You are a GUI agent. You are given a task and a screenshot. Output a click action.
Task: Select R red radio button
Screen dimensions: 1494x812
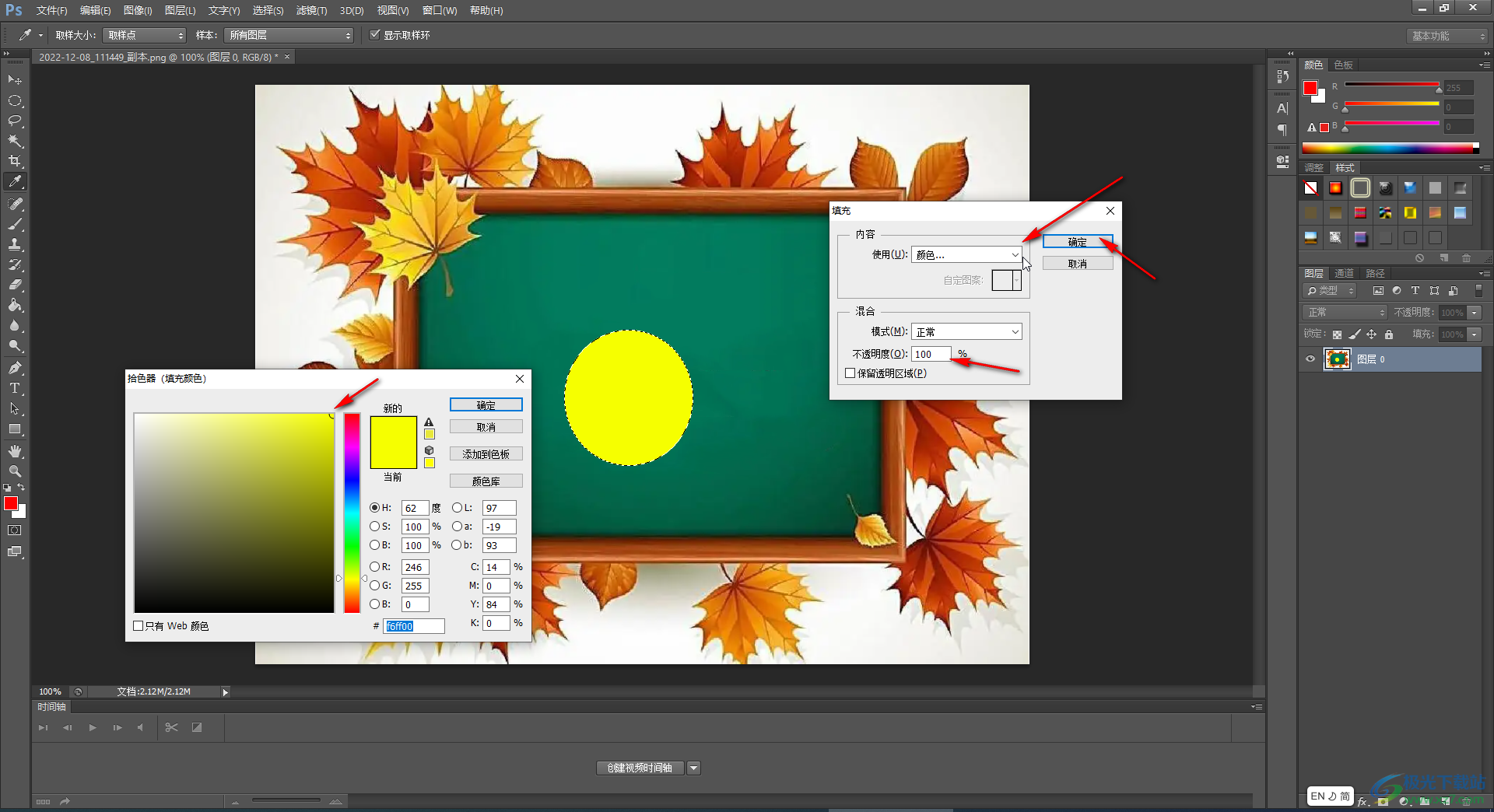(374, 567)
